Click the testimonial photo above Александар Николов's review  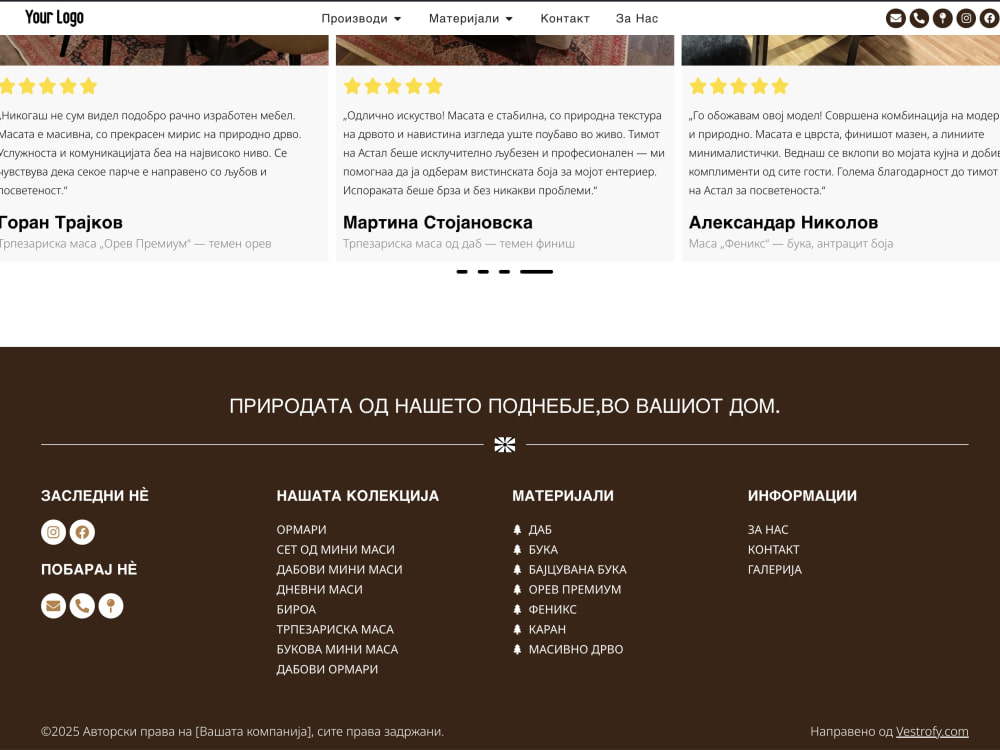pos(841,50)
